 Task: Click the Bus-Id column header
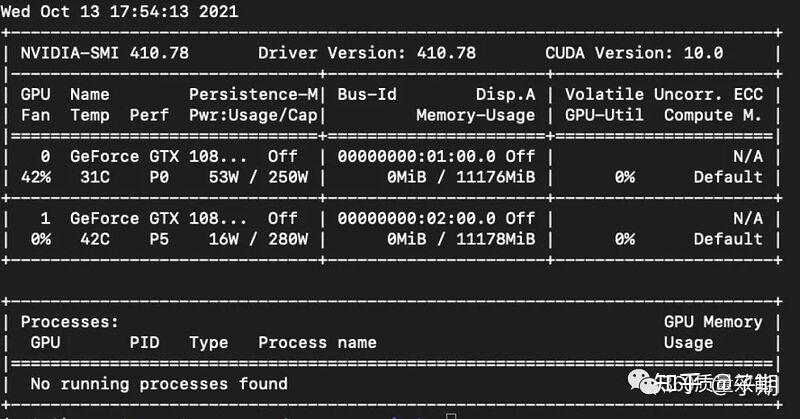tap(367, 94)
